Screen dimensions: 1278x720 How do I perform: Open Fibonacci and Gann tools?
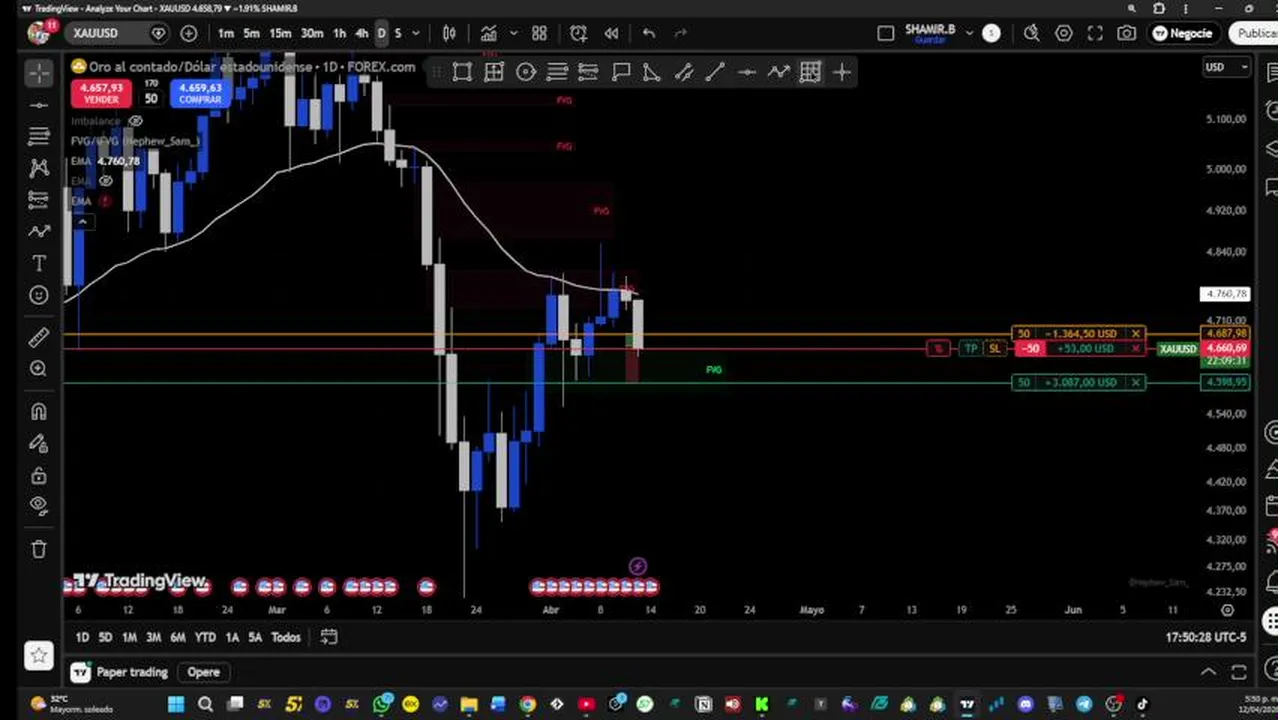[39, 136]
